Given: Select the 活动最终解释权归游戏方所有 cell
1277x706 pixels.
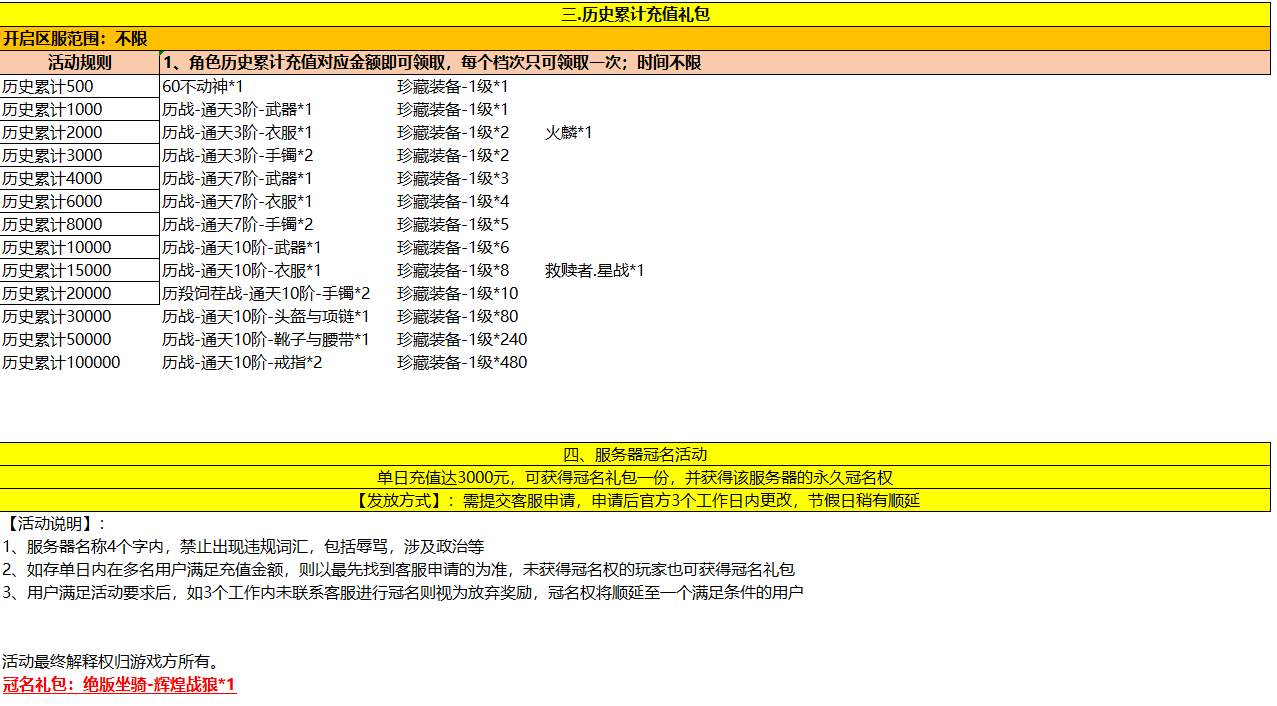Looking at the screenshot, I should click(x=110, y=661).
